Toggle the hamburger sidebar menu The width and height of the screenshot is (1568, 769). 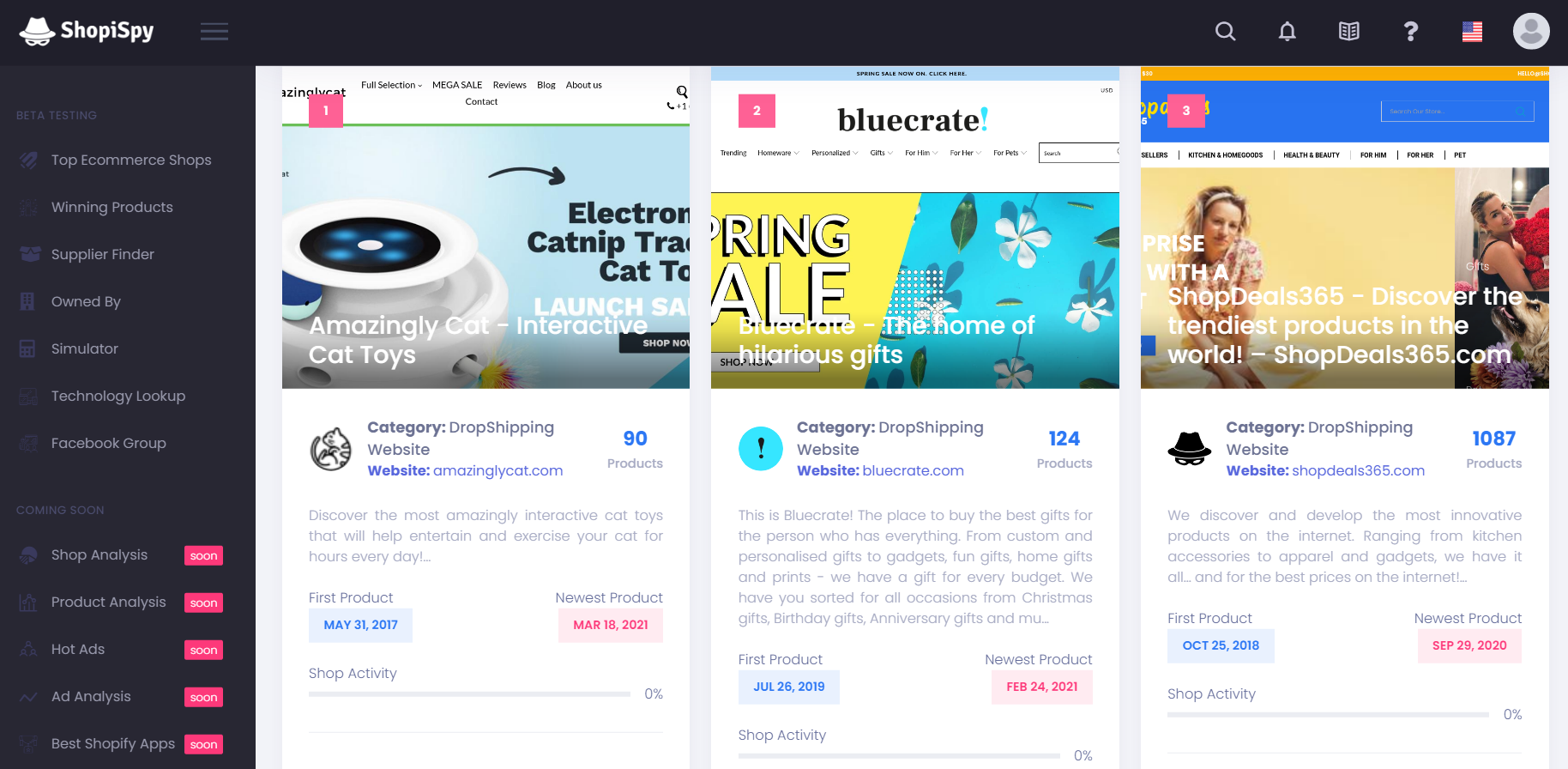pyautogui.click(x=214, y=33)
